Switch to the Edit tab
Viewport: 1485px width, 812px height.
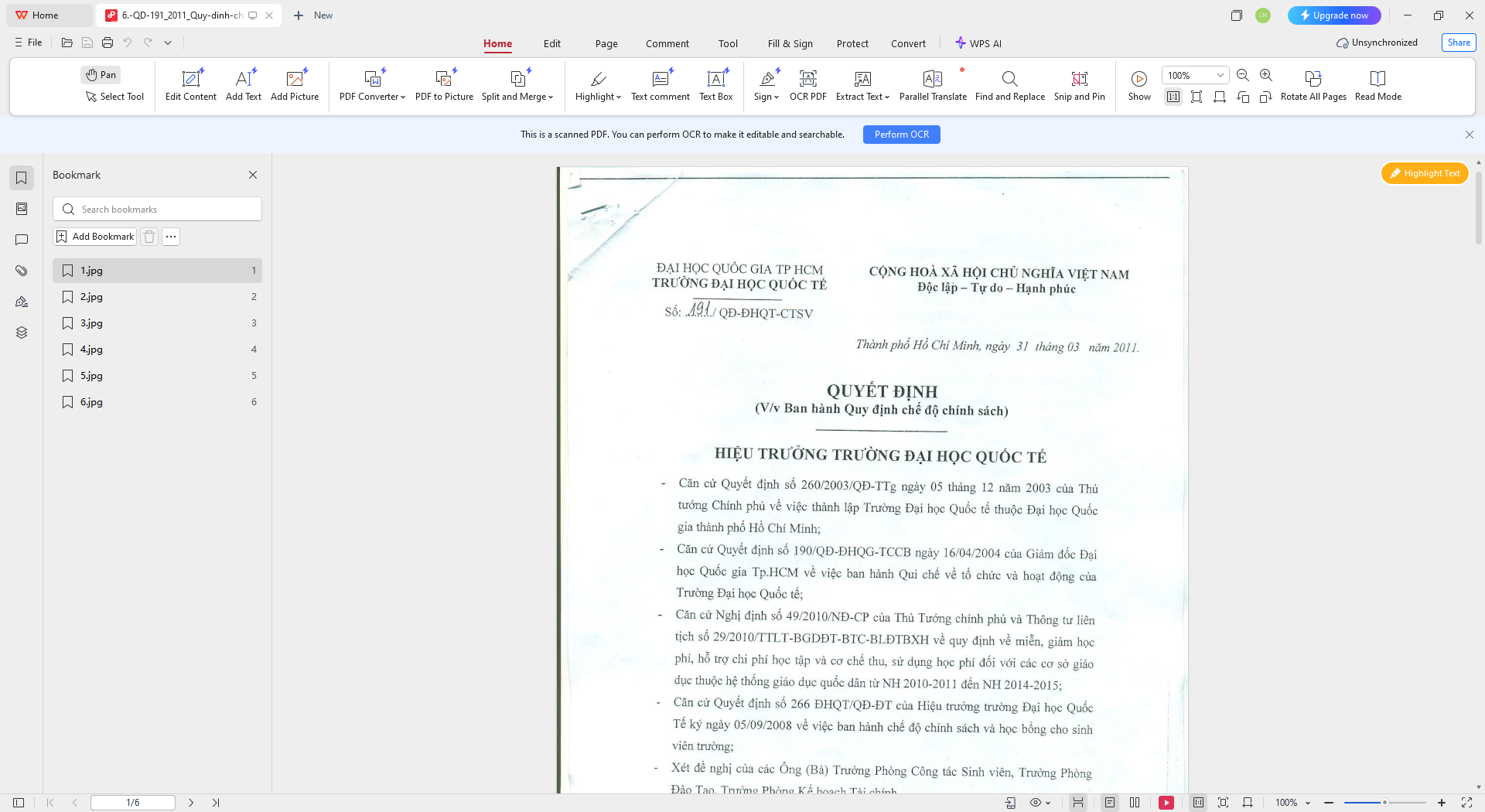[x=552, y=43]
